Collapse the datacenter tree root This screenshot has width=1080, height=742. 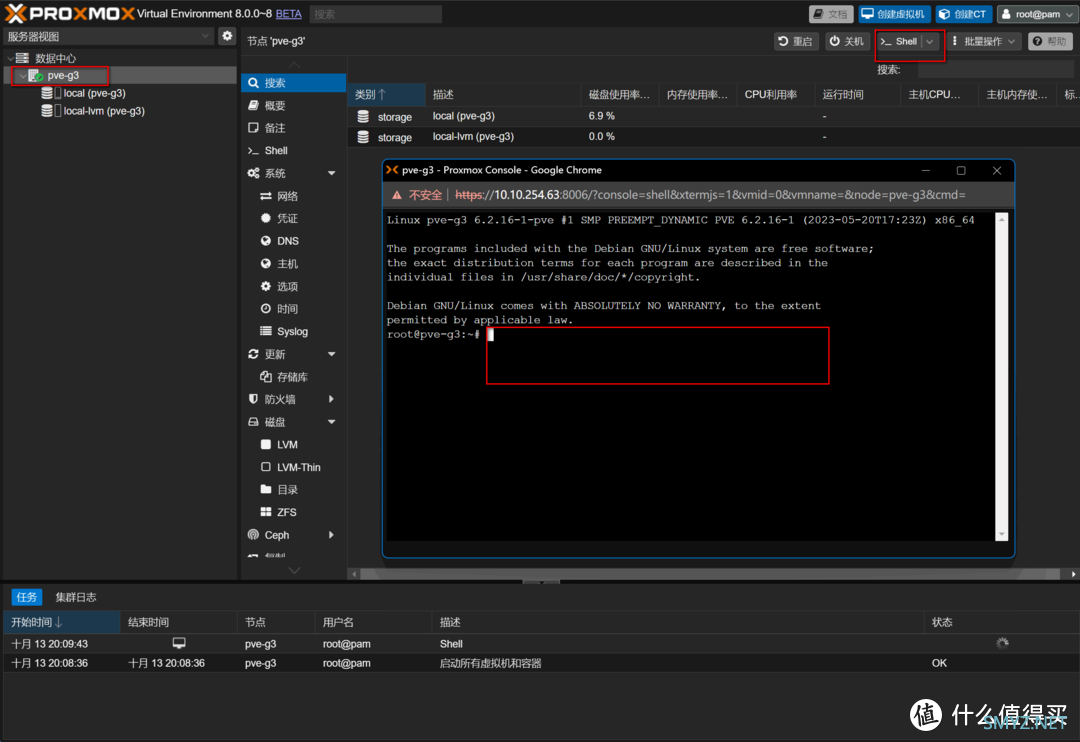tap(10, 59)
